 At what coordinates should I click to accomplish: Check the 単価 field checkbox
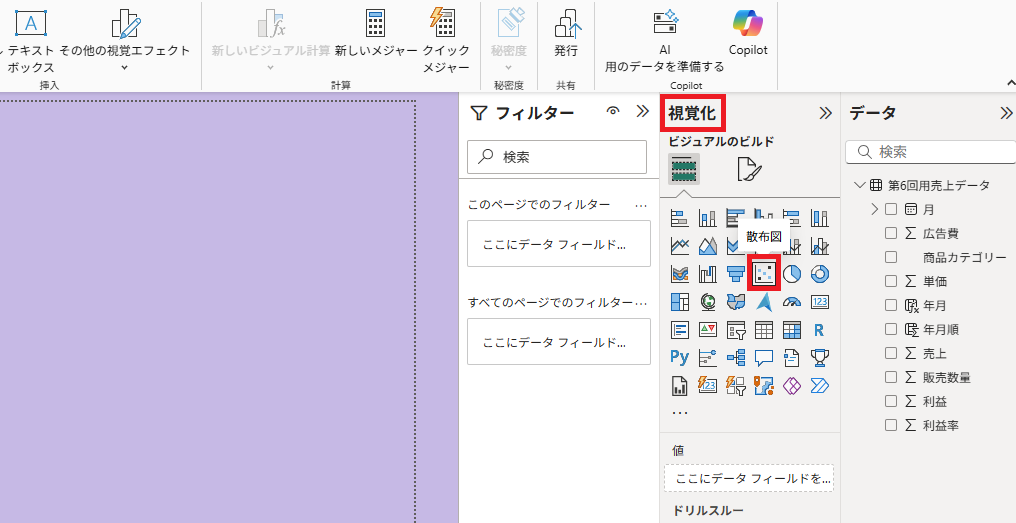pyautogui.click(x=891, y=281)
